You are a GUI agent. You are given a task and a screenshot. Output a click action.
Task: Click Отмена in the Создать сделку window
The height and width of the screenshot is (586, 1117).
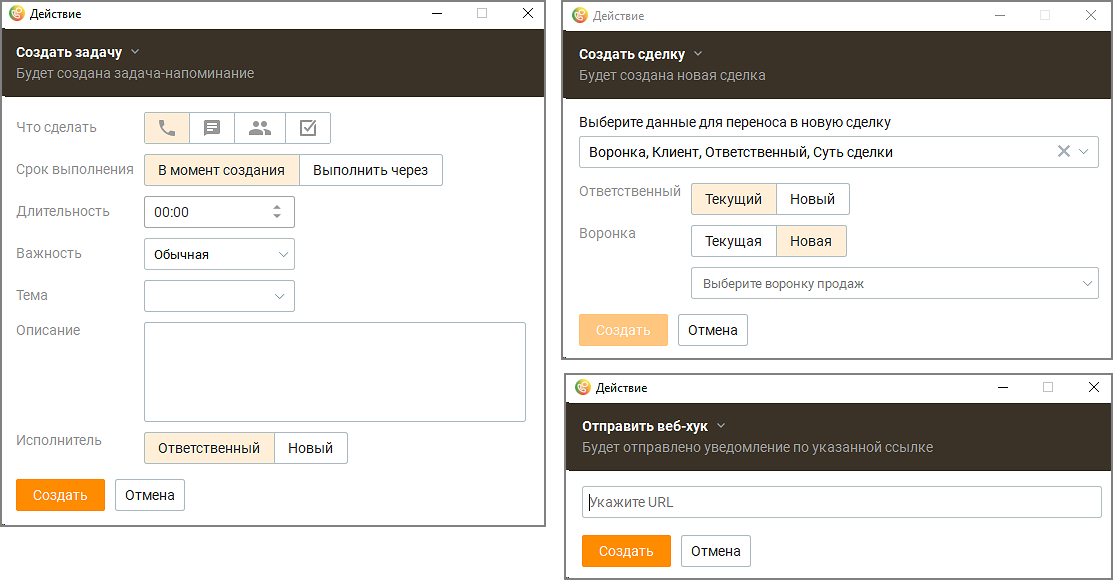click(712, 330)
